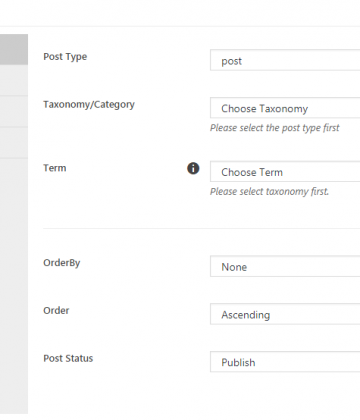Viewport: 360px width, 420px height.
Task: Click the 'Please select taxonomy first.' hint
Action: tap(269, 192)
